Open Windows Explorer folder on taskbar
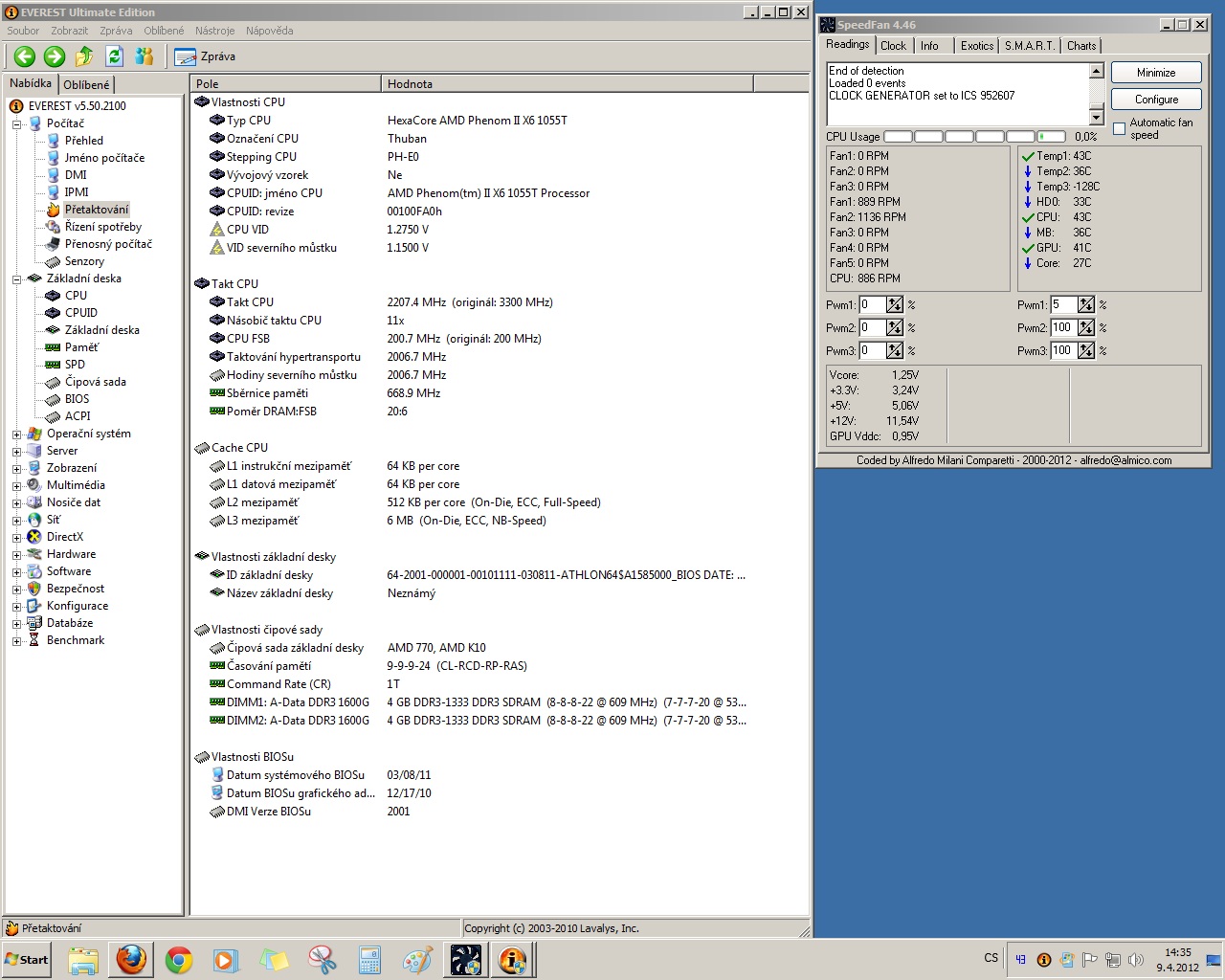Screen dimensions: 1225x980 [x=83, y=960]
